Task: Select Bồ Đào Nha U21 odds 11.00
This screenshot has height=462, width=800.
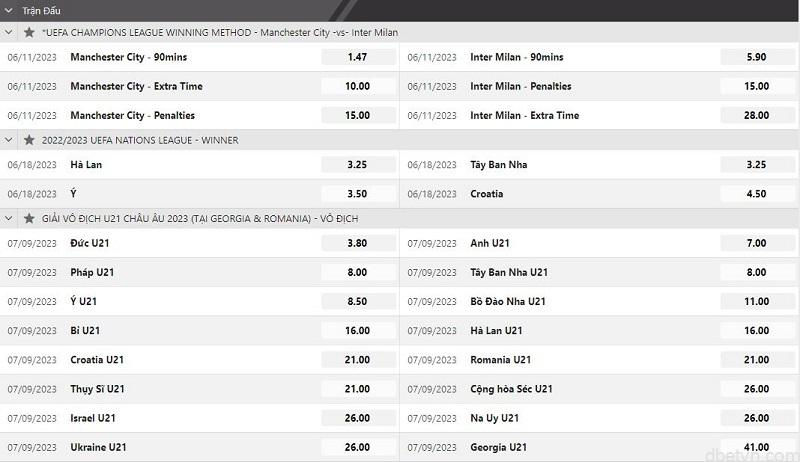Action: pyautogui.click(x=757, y=301)
